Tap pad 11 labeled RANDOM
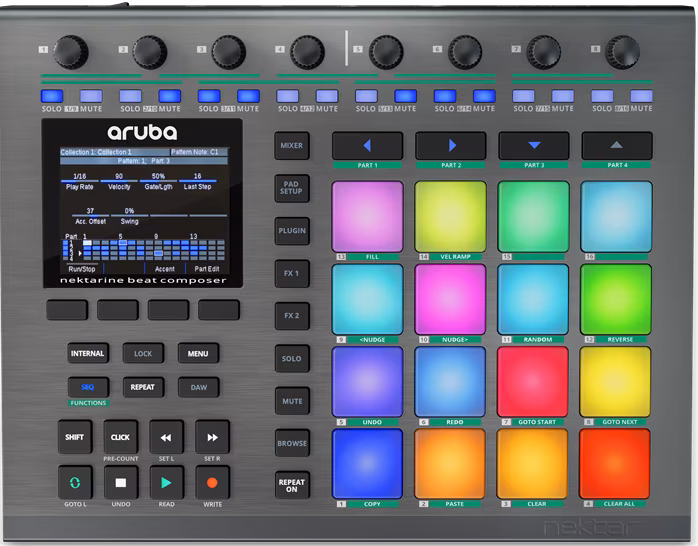Viewport: 698px width, 546px height. click(533, 299)
